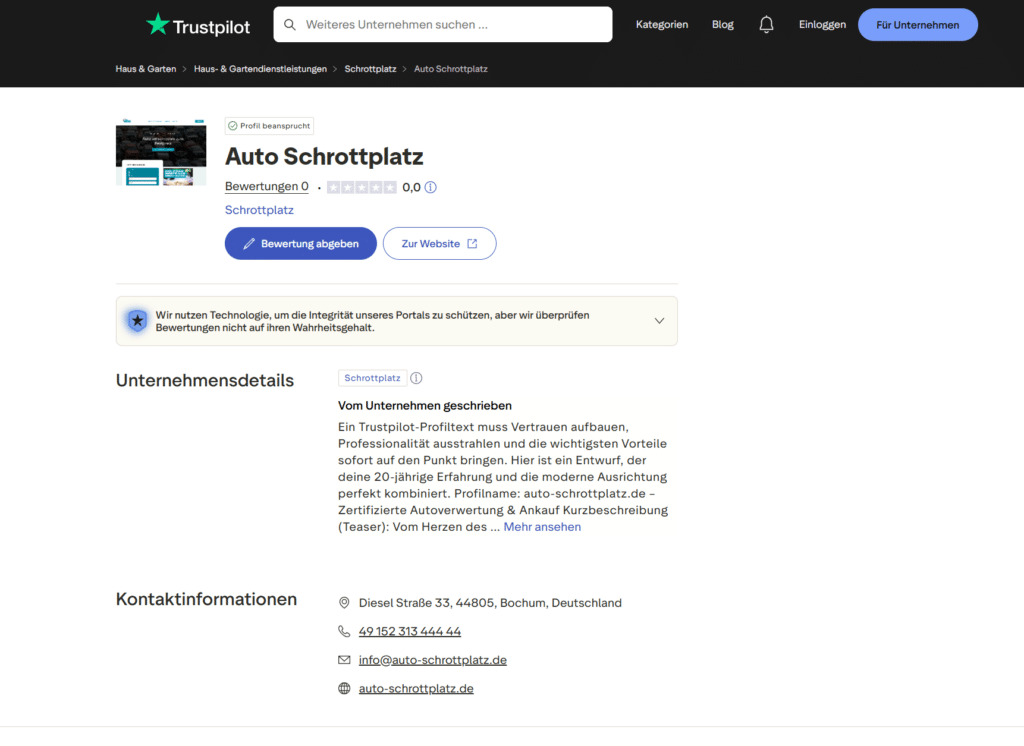Focus the company search field
This screenshot has width=1024, height=746.
click(450, 24)
